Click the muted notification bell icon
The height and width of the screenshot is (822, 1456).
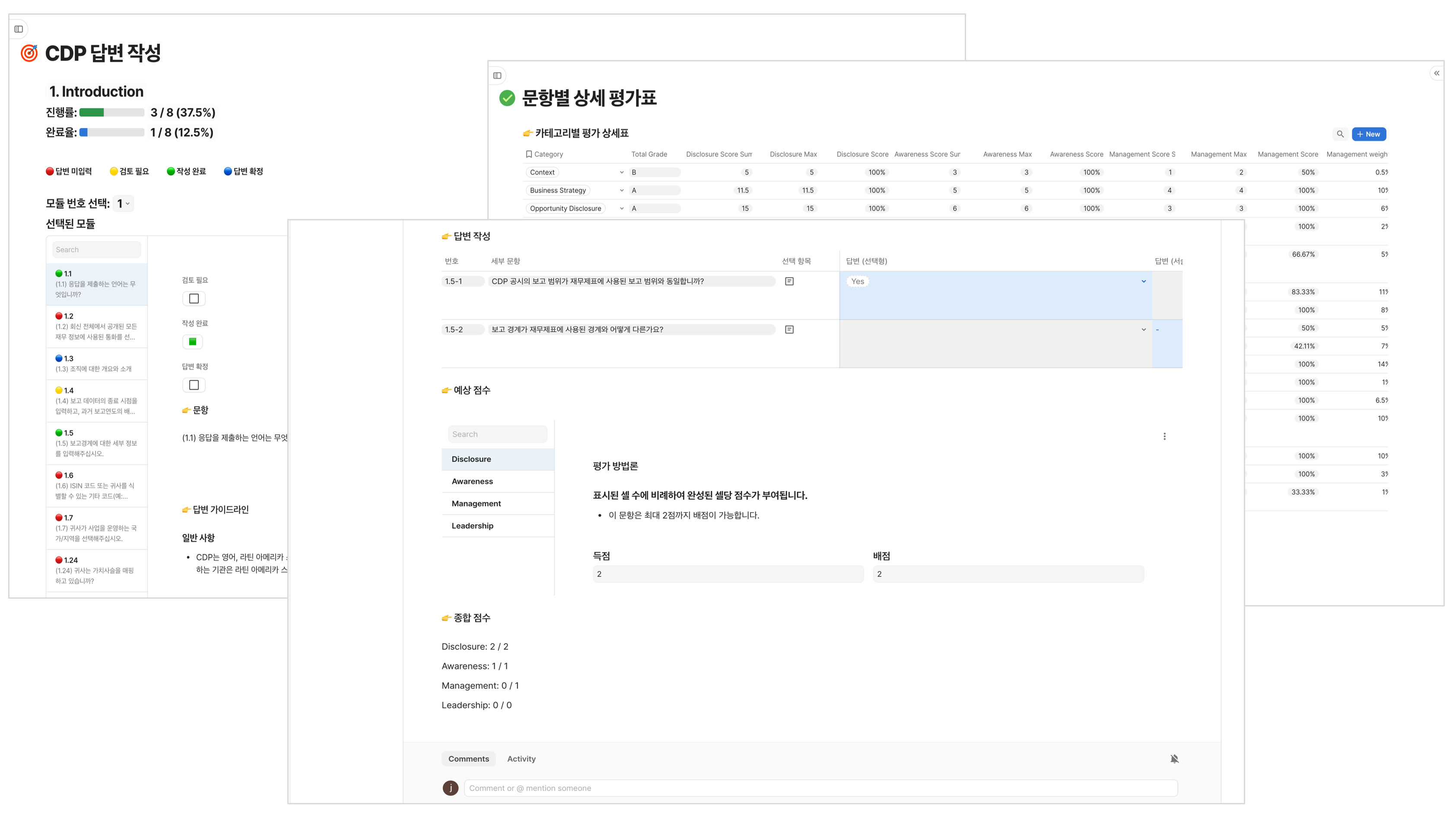point(1174,759)
